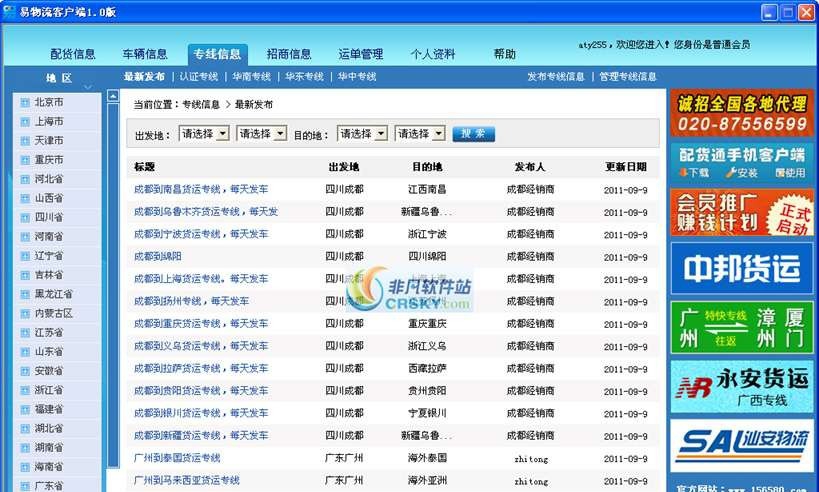Click the icon beside 辽宁省

pyautogui.click(x=25, y=256)
